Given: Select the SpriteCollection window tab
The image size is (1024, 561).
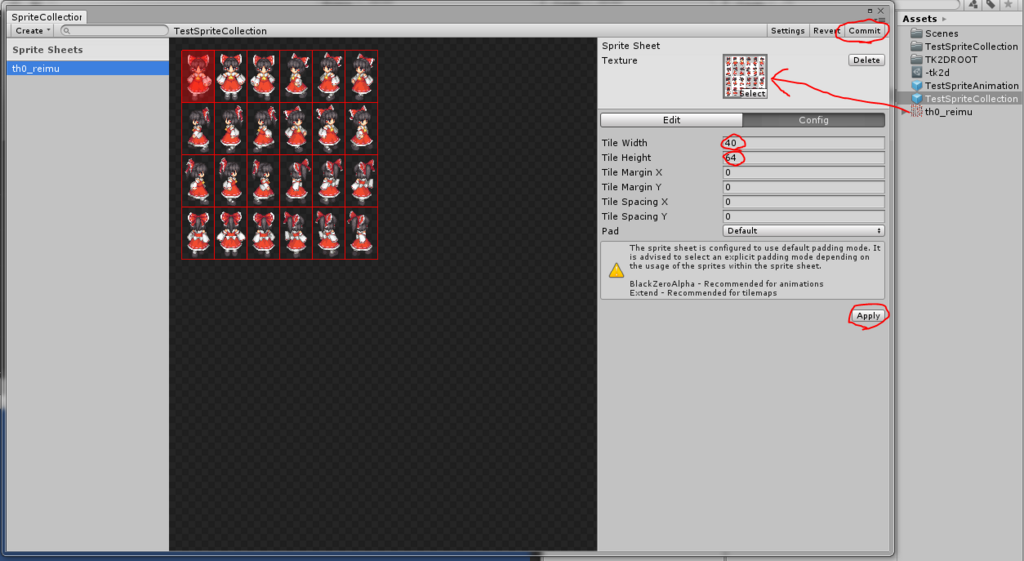Looking at the screenshot, I should pyautogui.click(x=46, y=17).
